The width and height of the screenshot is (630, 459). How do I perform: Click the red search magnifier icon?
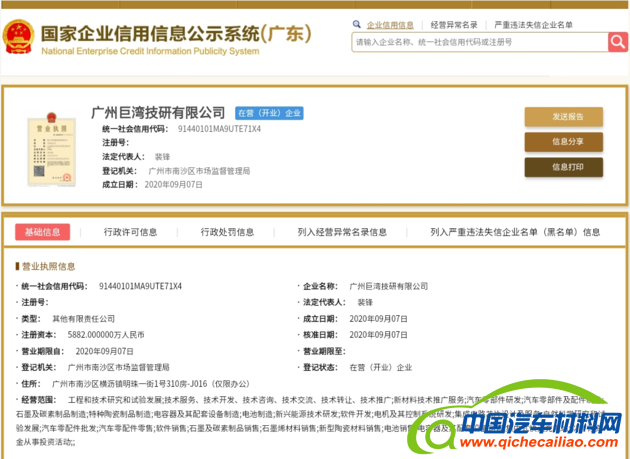tap(617, 42)
